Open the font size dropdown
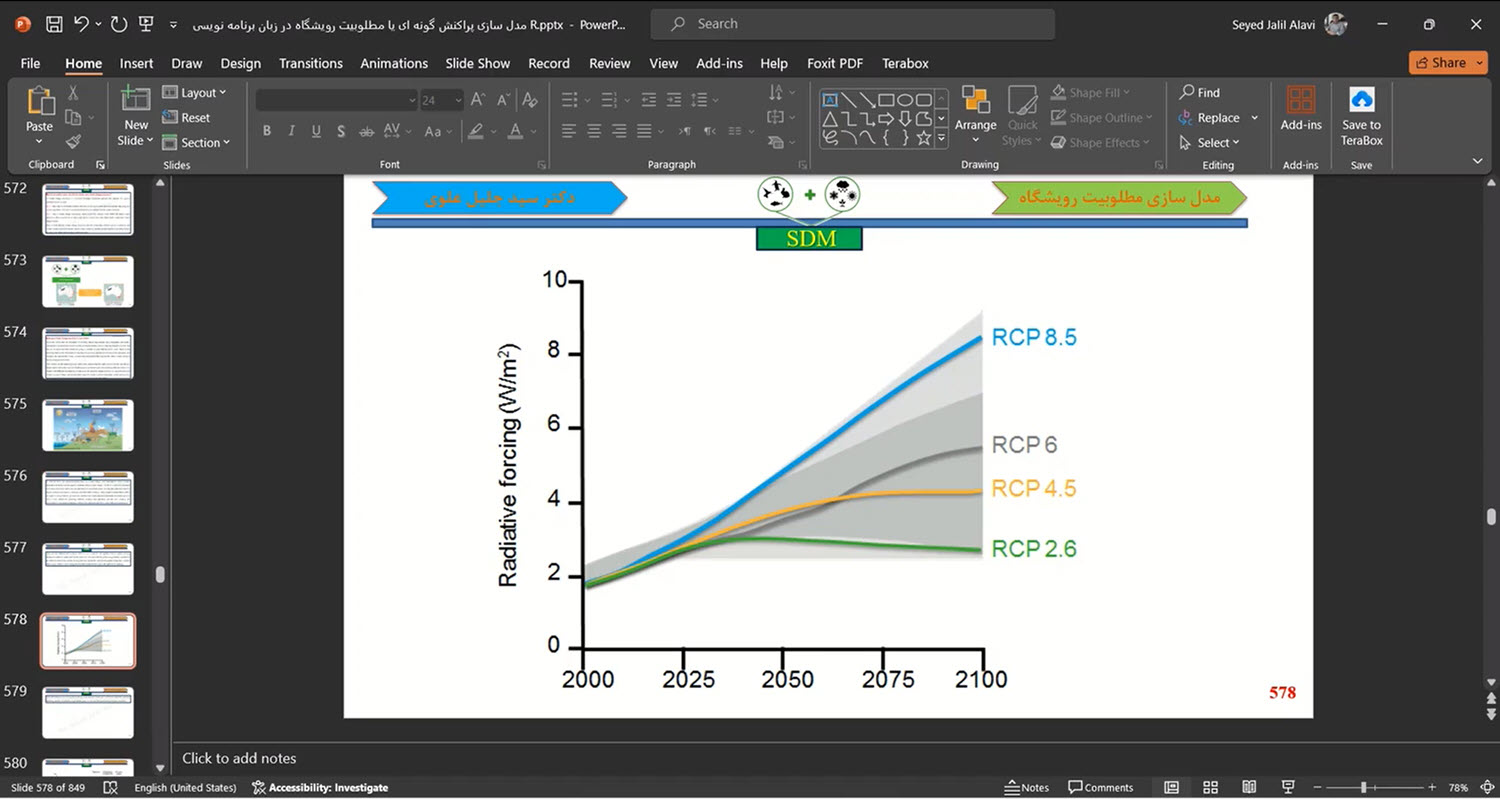Image resolution: width=1500 pixels, height=799 pixels. 458,100
